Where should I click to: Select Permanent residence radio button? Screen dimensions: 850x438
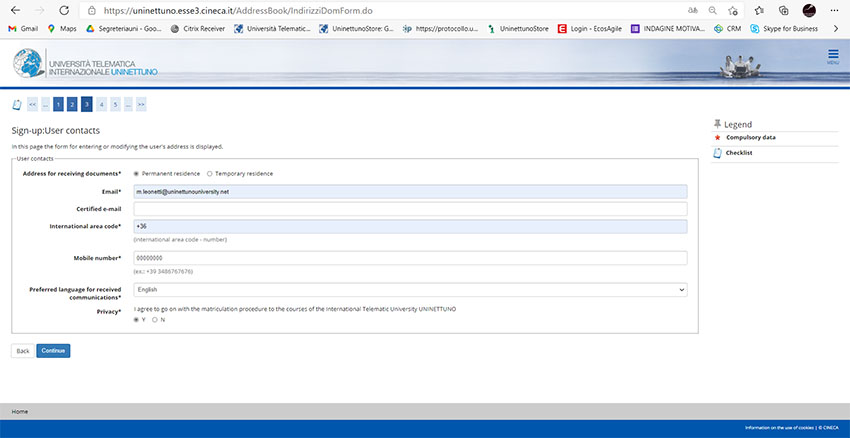pyautogui.click(x=136, y=173)
